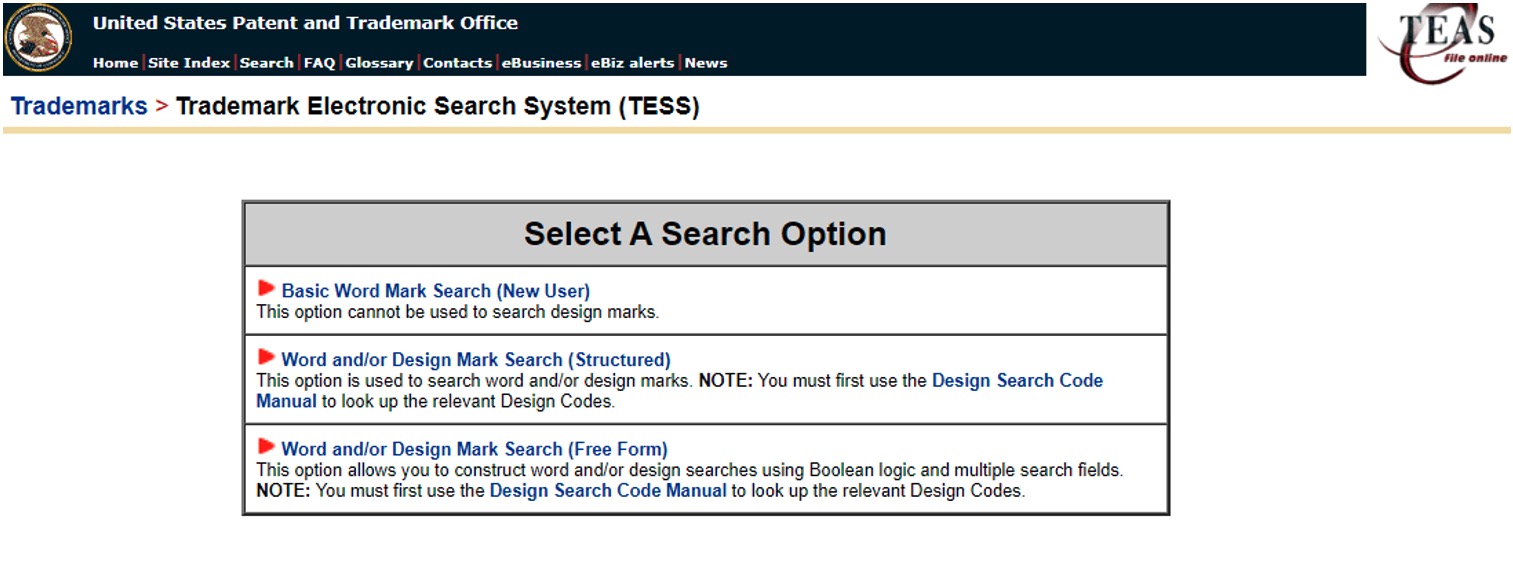This screenshot has width=1513, height=563.
Task: Click the USPTO eagle seal logo
Action: point(38,38)
